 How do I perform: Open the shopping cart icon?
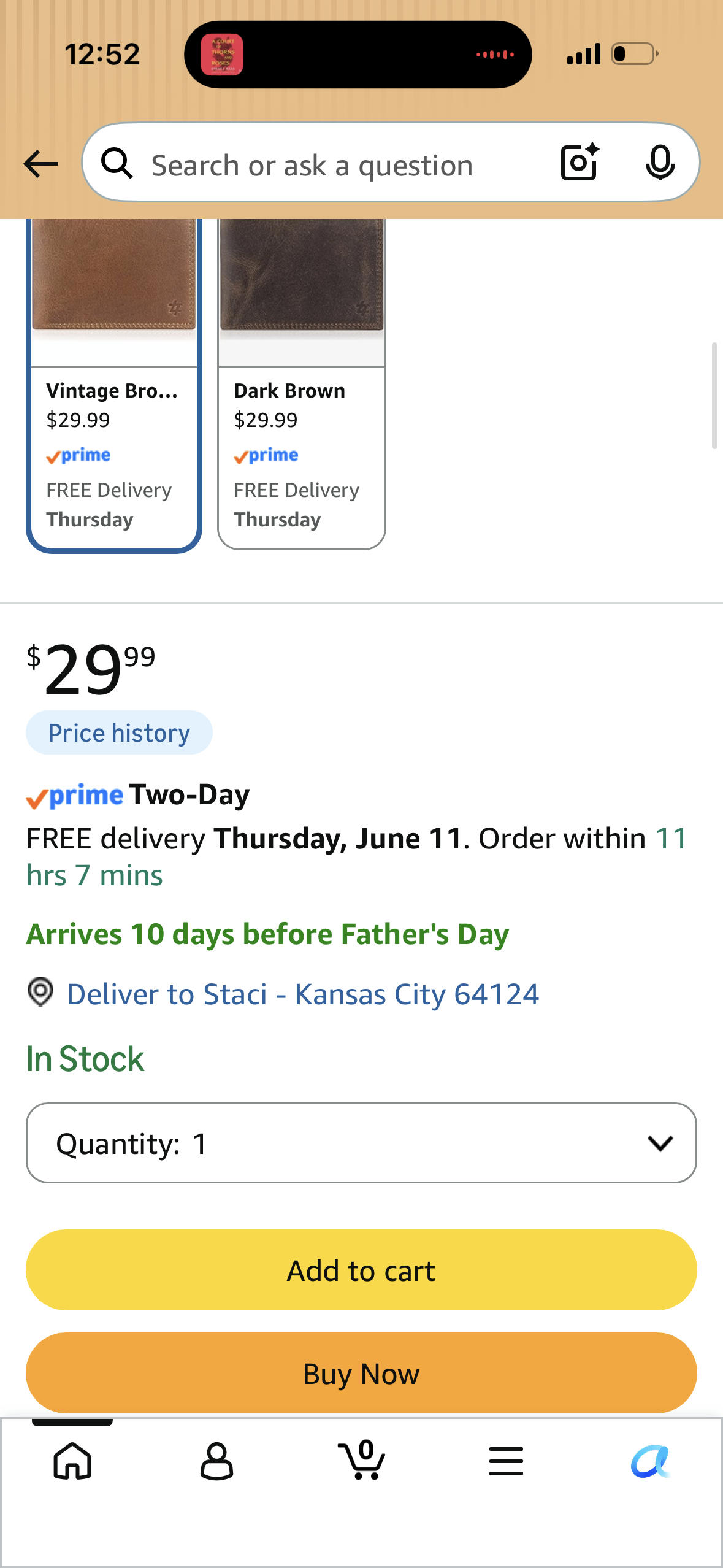pyautogui.click(x=362, y=1459)
